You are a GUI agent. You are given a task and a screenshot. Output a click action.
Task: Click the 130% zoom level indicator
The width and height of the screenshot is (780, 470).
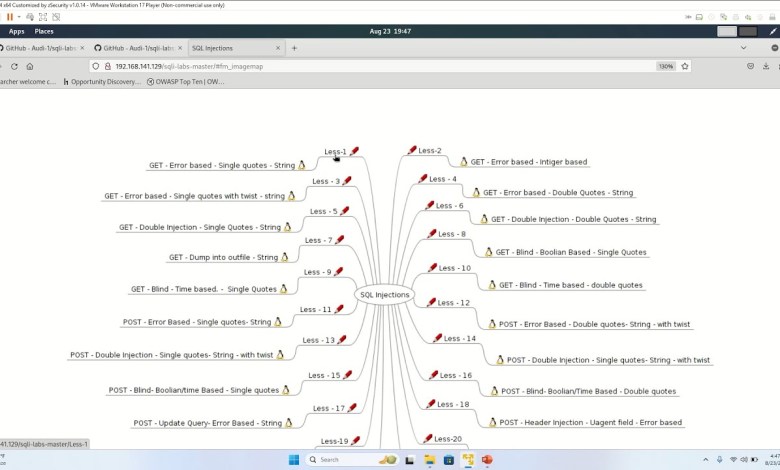tap(665, 66)
